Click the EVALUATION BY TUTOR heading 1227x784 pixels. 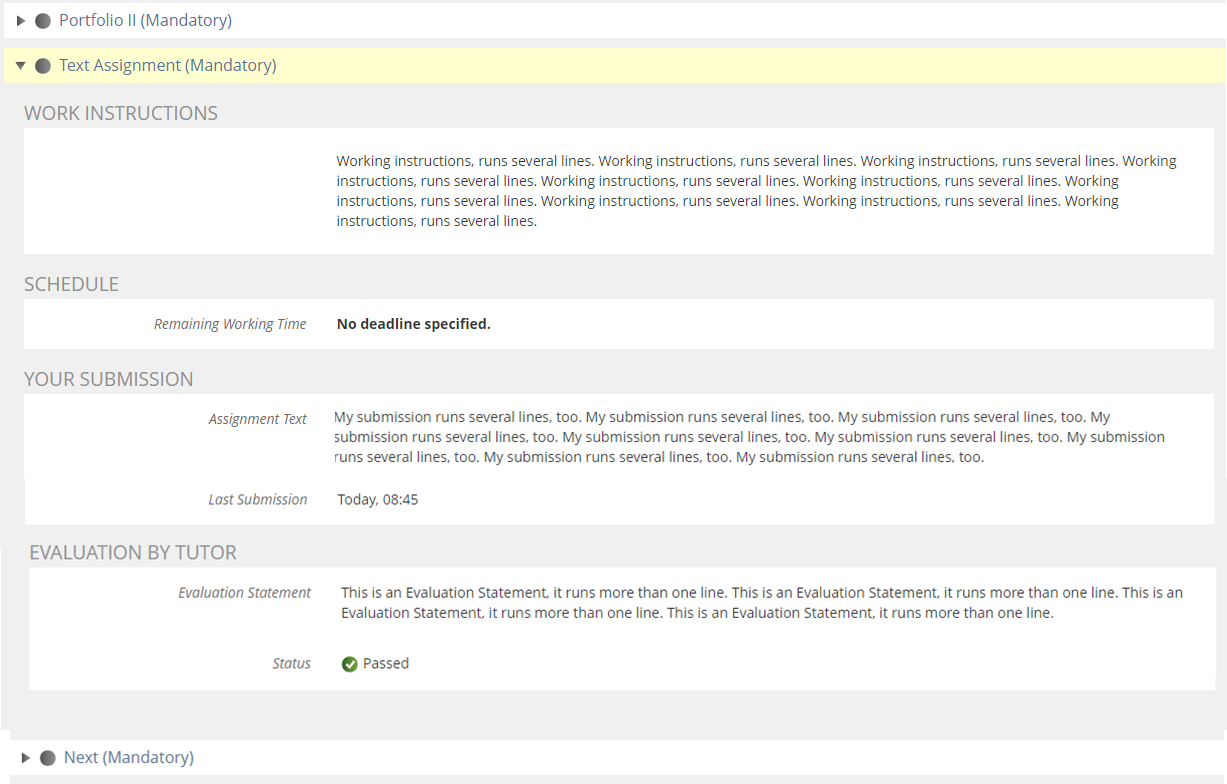pos(133,553)
